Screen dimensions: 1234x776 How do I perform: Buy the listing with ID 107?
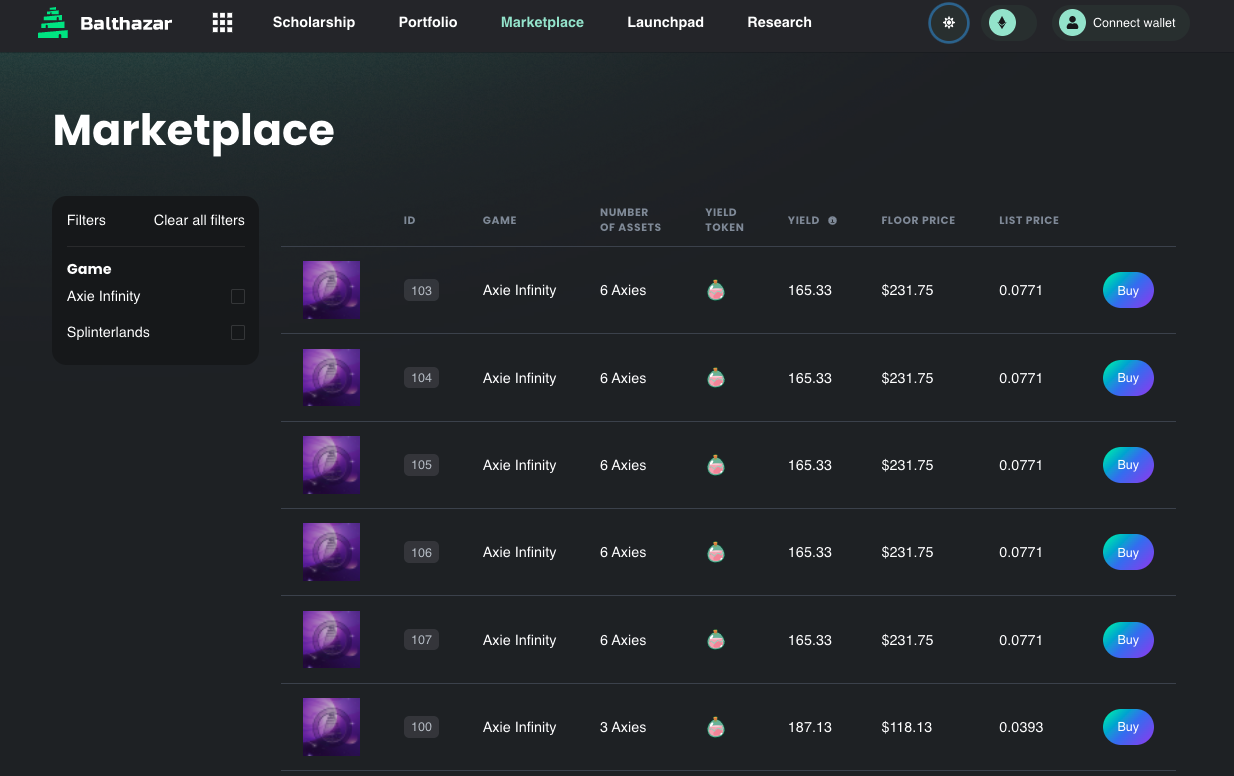(x=1128, y=640)
